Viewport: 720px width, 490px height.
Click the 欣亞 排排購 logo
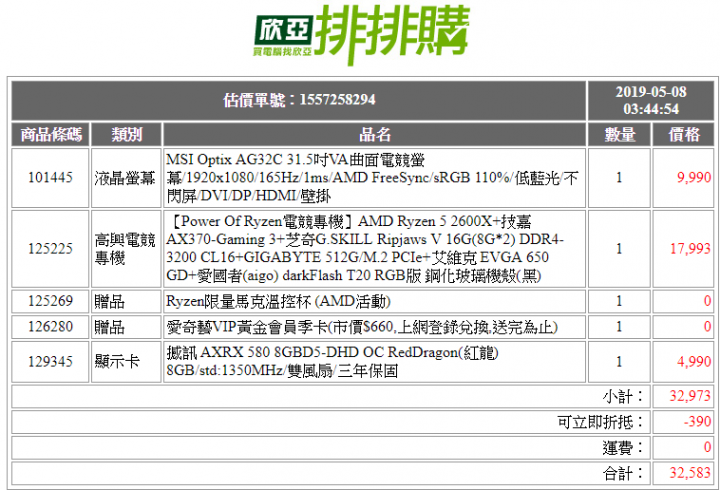(x=361, y=35)
